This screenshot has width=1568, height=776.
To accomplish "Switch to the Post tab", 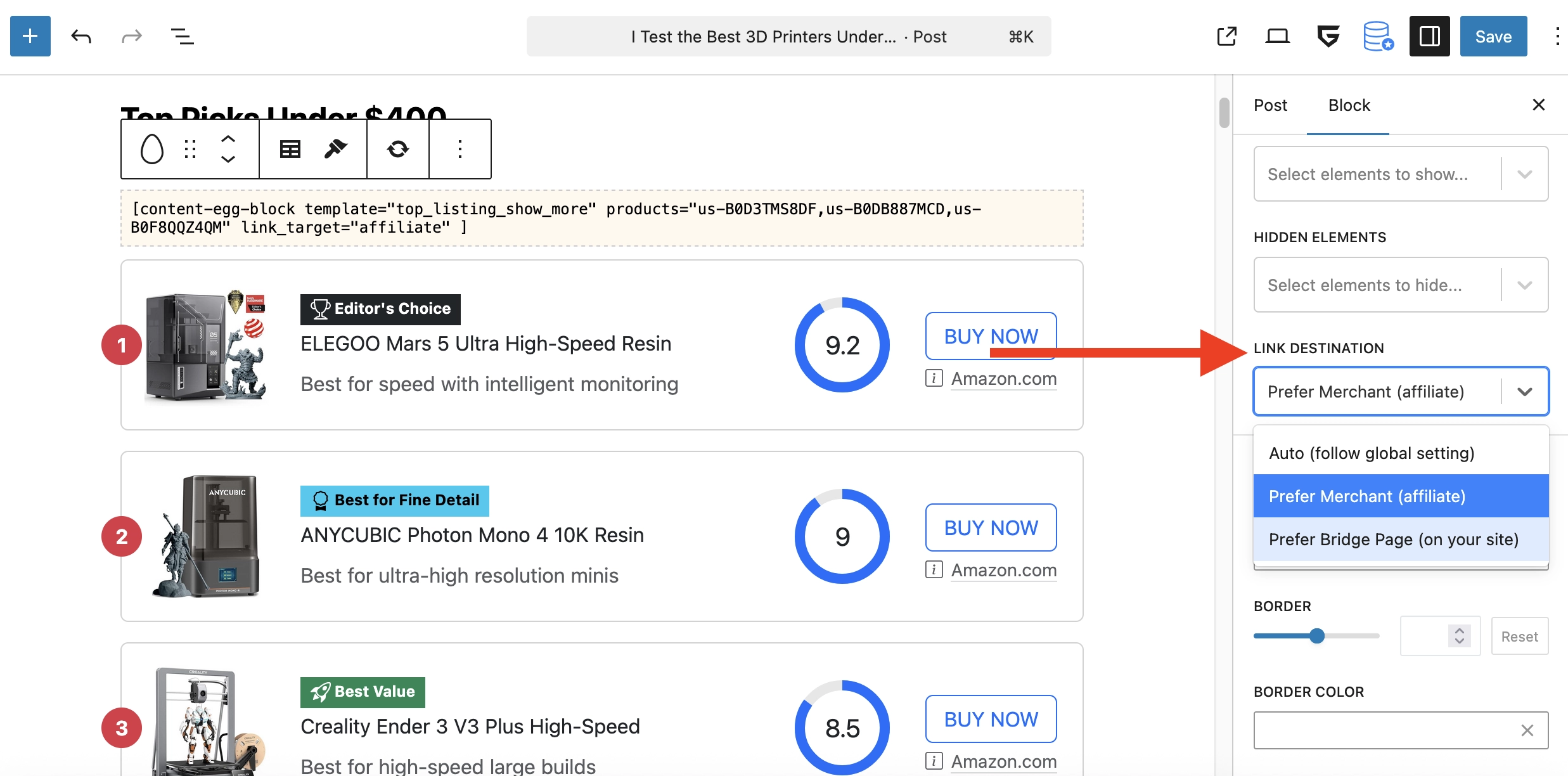I will [x=1270, y=105].
